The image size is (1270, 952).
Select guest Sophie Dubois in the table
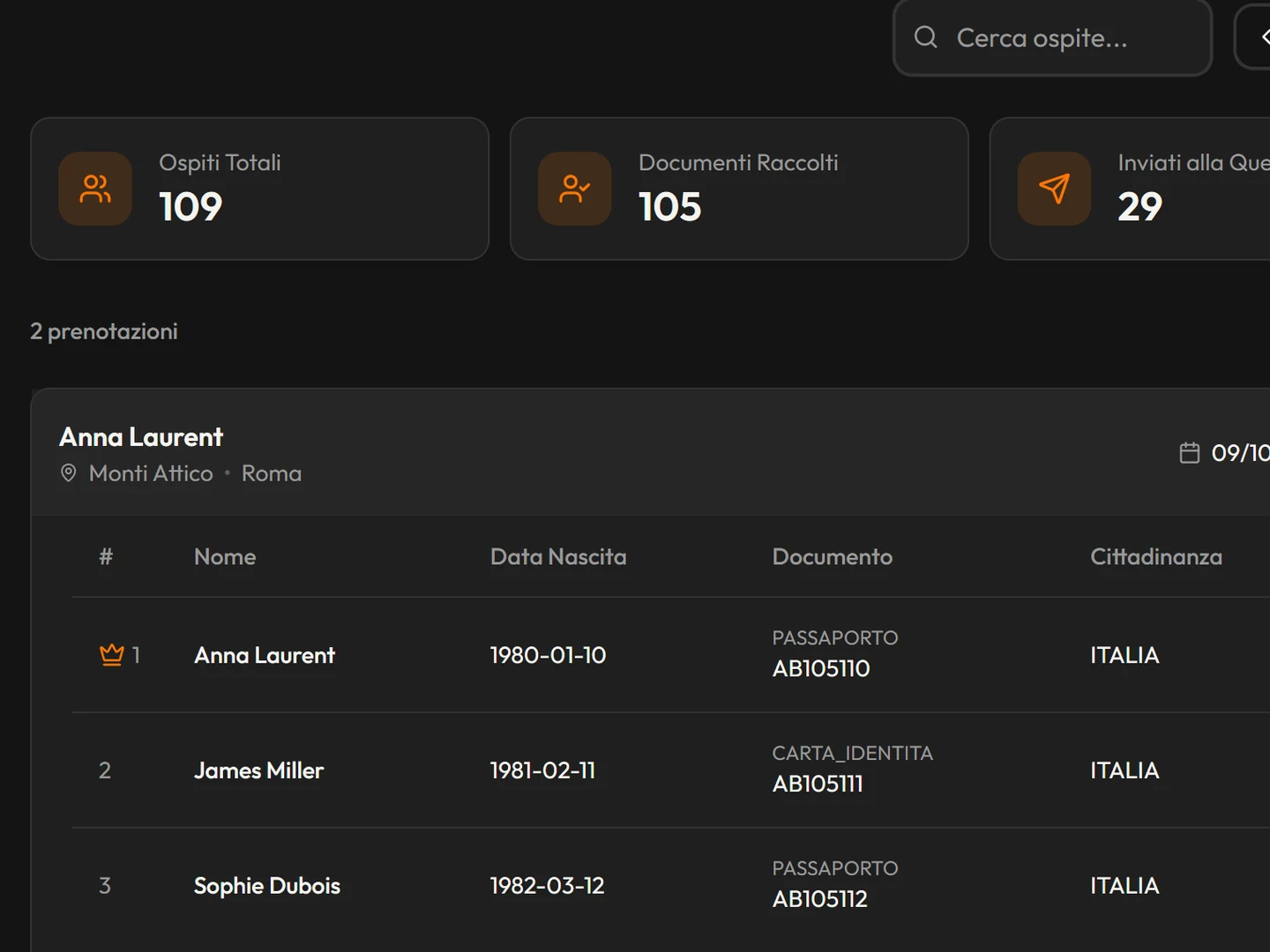click(x=267, y=886)
